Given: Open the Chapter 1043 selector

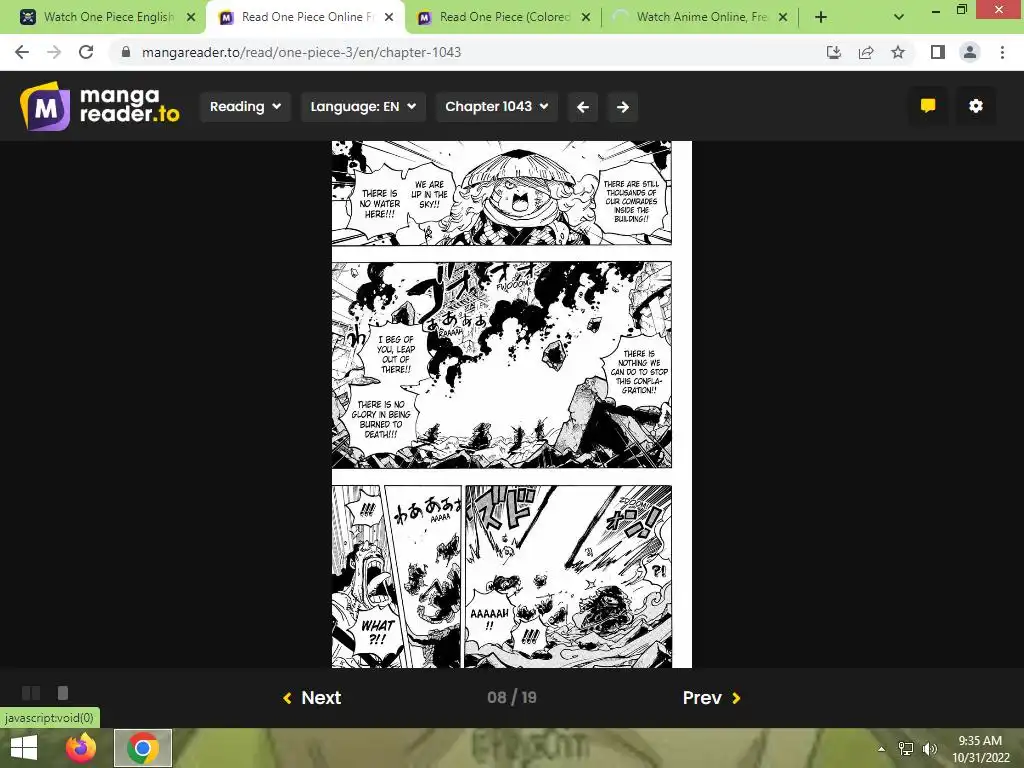Looking at the screenshot, I should (x=496, y=106).
